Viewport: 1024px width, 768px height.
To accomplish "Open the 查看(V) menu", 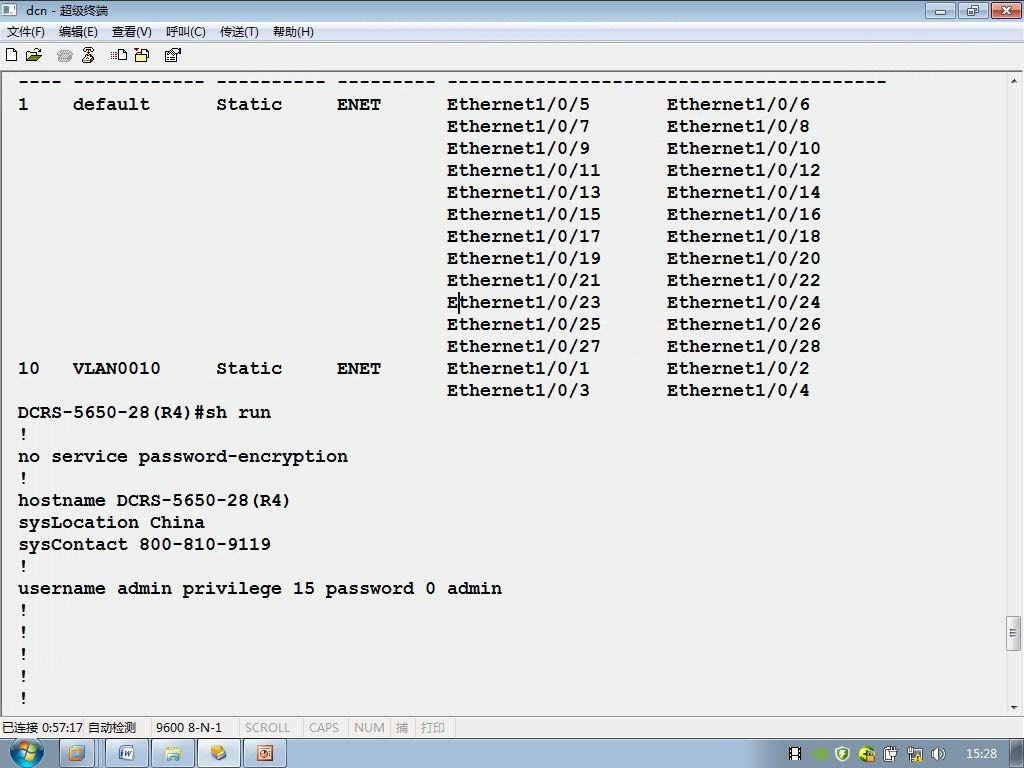I will pyautogui.click(x=131, y=32).
